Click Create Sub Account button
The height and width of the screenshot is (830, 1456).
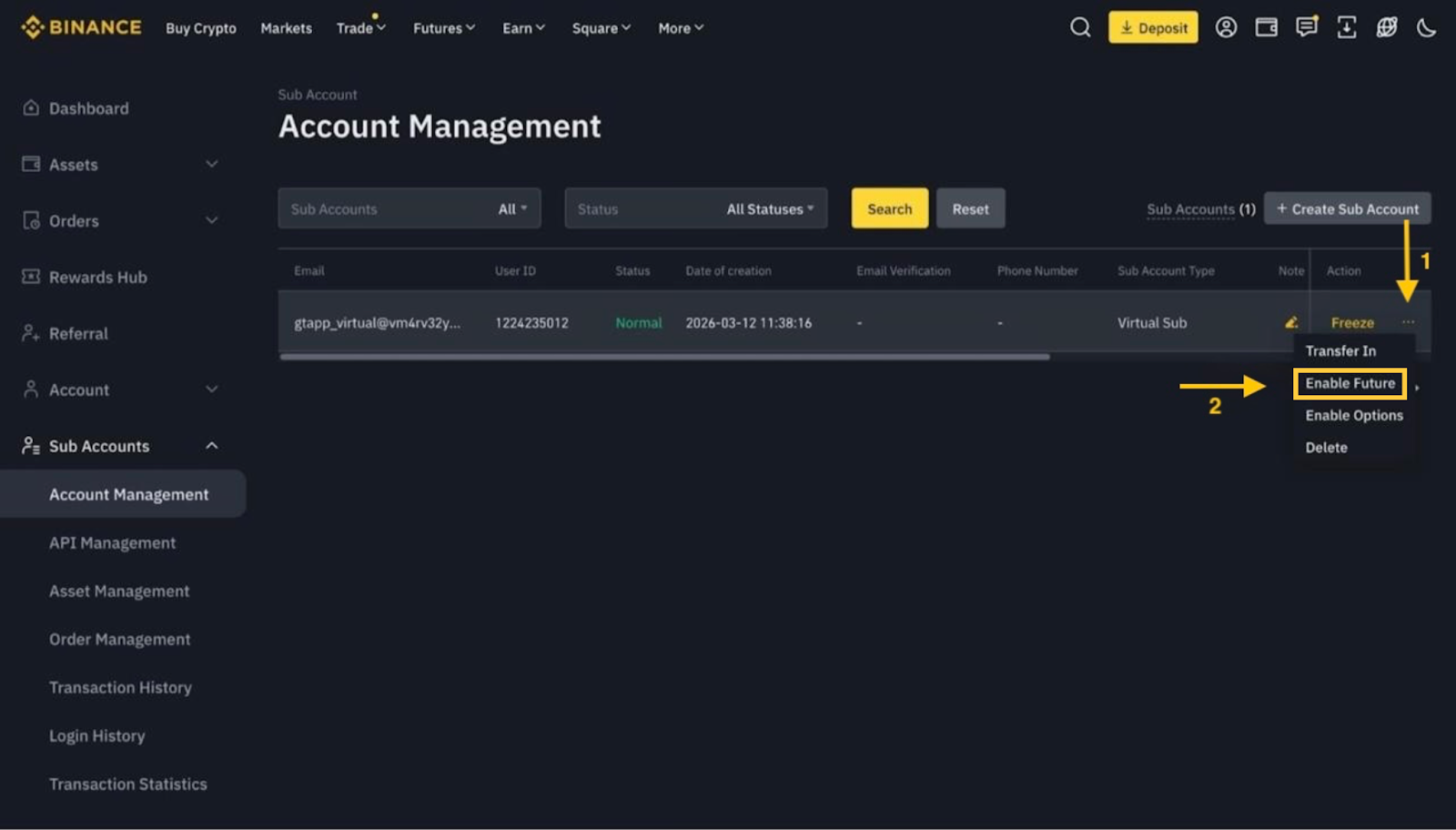pyautogui.click(x=1347, y=208)
